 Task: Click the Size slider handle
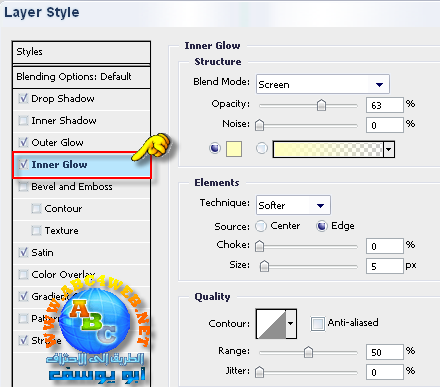[264, 266]
